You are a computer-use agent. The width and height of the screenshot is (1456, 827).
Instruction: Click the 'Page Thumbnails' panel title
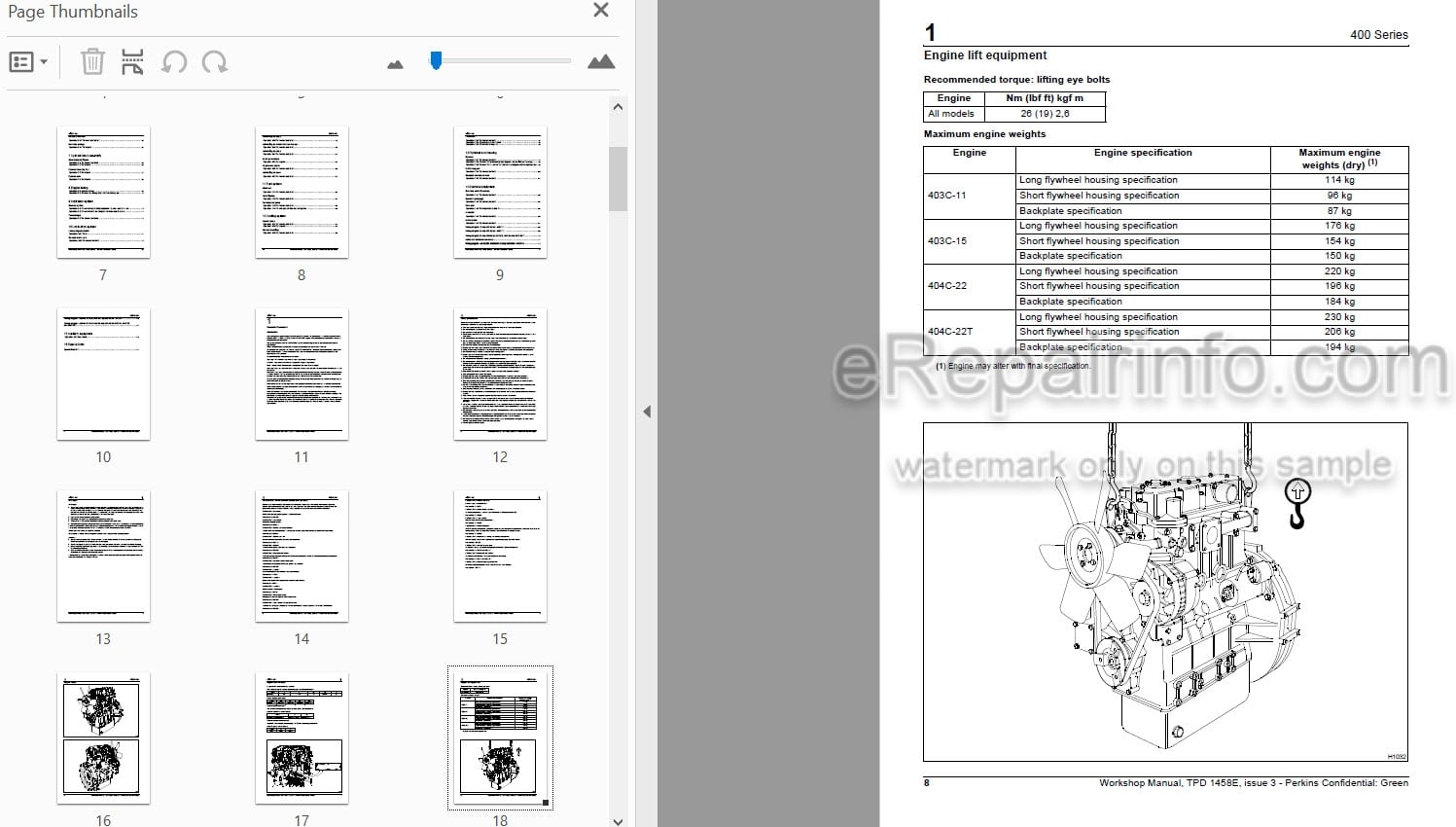73,12
